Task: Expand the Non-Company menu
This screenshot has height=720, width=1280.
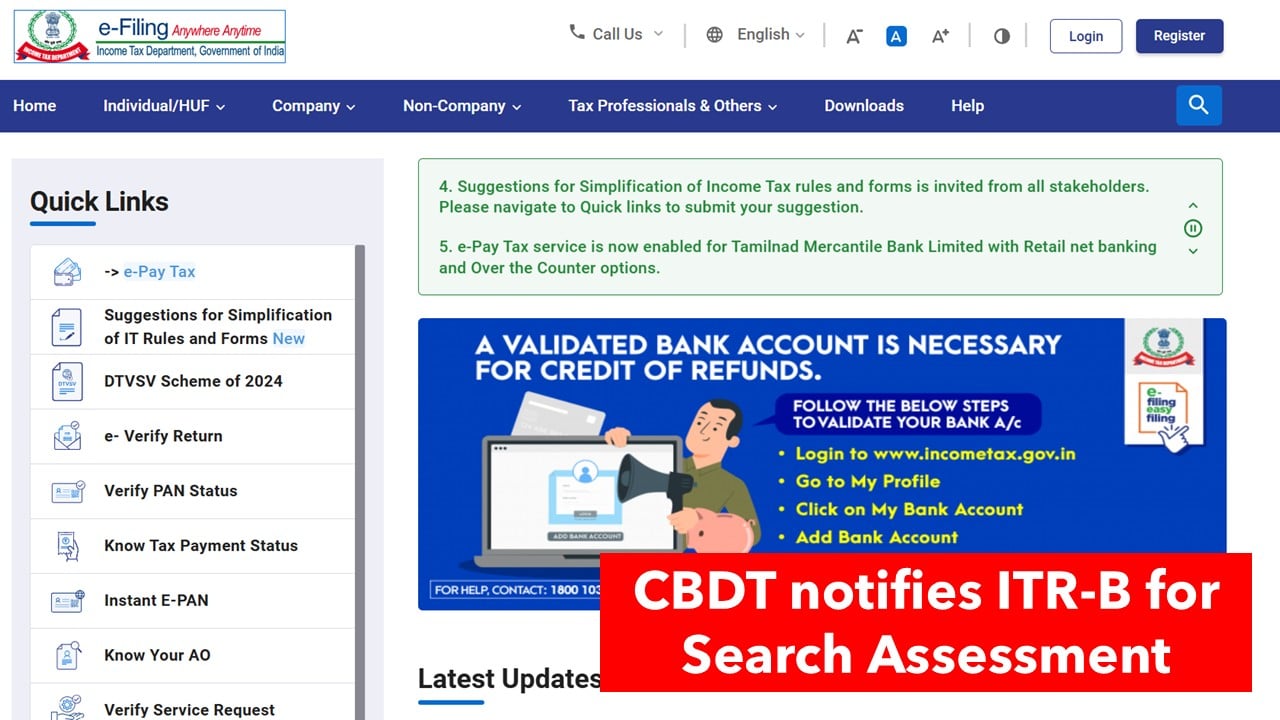Action: pyautogui.click(x=462, y=106)
